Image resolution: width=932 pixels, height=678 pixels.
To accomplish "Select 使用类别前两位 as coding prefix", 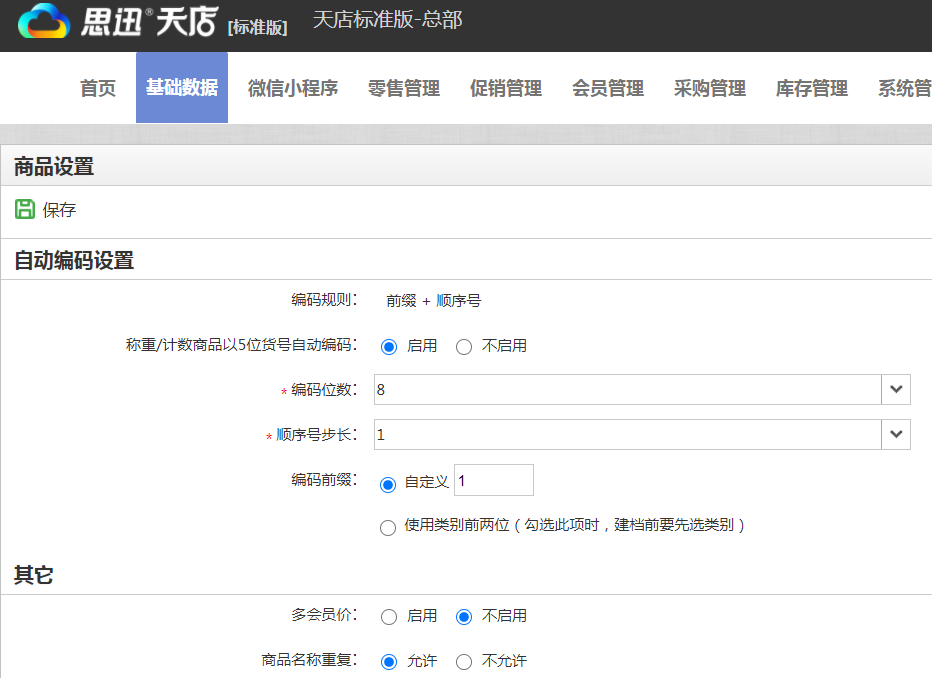I will (x=387, y=527).
